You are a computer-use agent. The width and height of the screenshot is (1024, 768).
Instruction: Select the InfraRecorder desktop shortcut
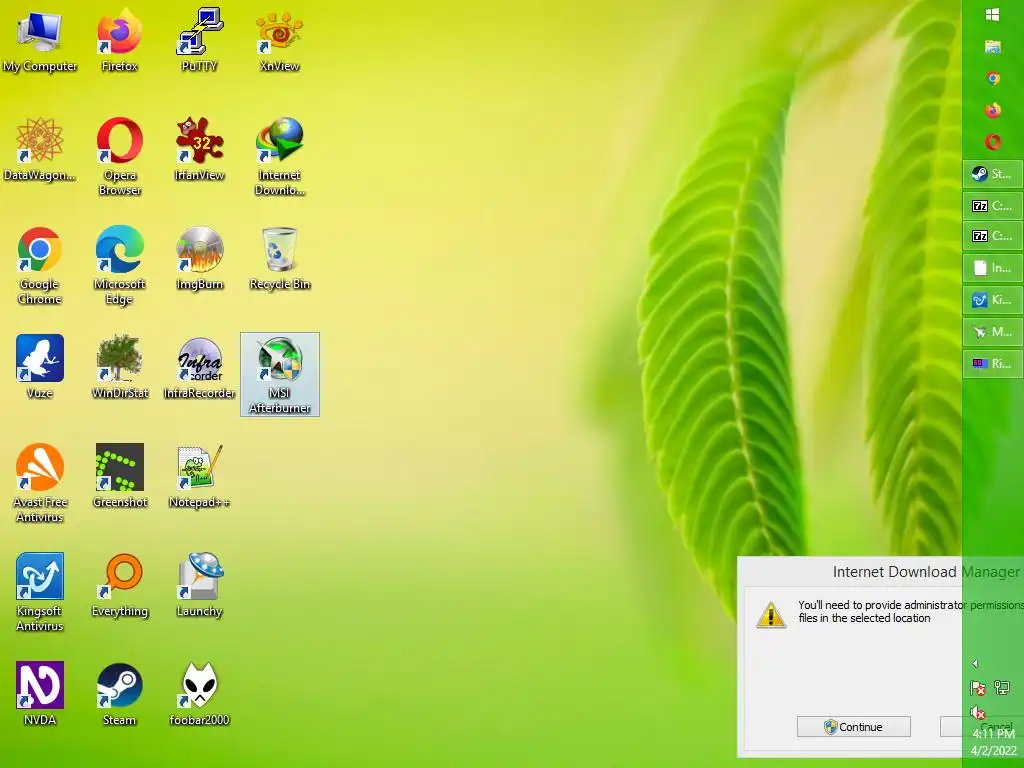199,367
